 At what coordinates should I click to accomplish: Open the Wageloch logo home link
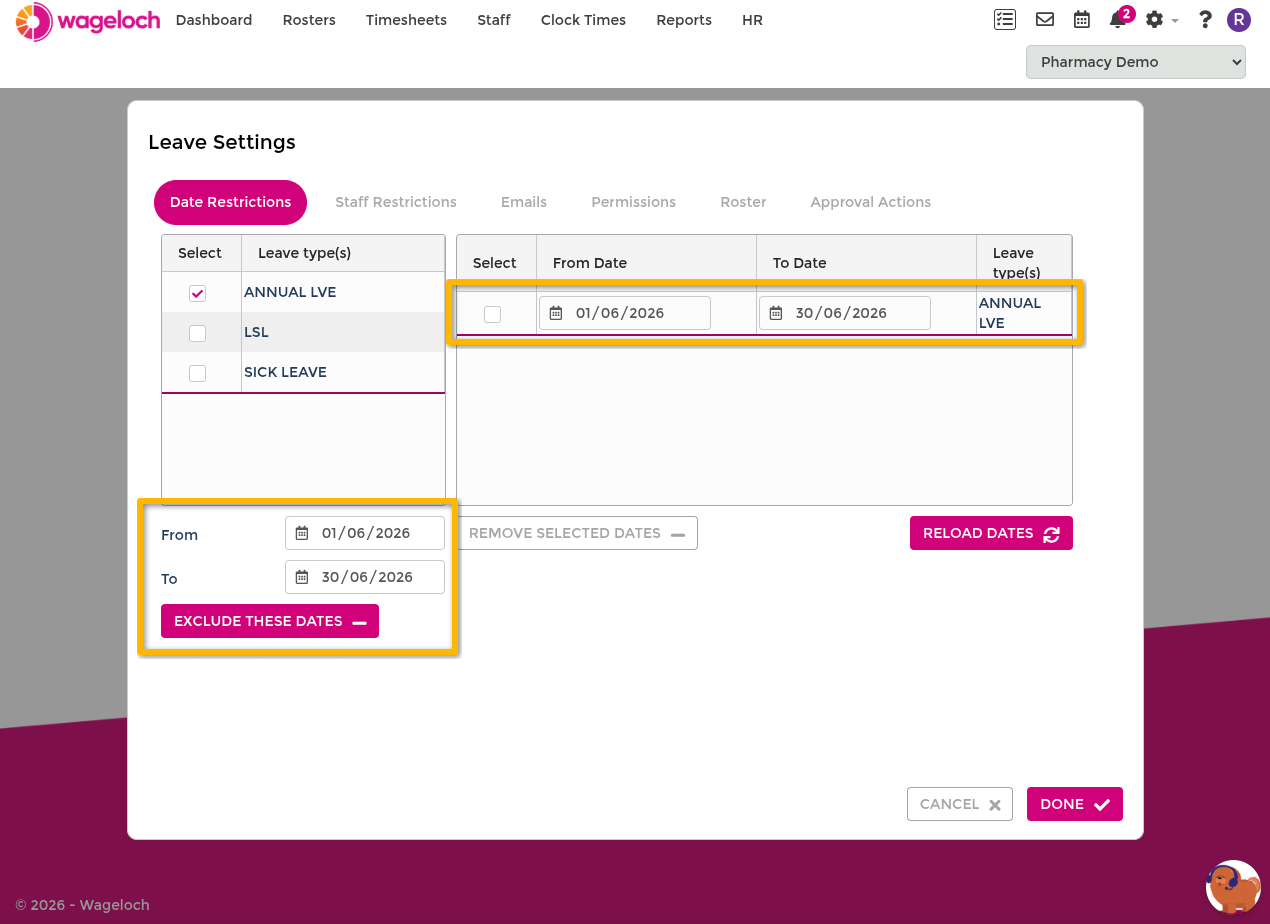tap(88, 21)
